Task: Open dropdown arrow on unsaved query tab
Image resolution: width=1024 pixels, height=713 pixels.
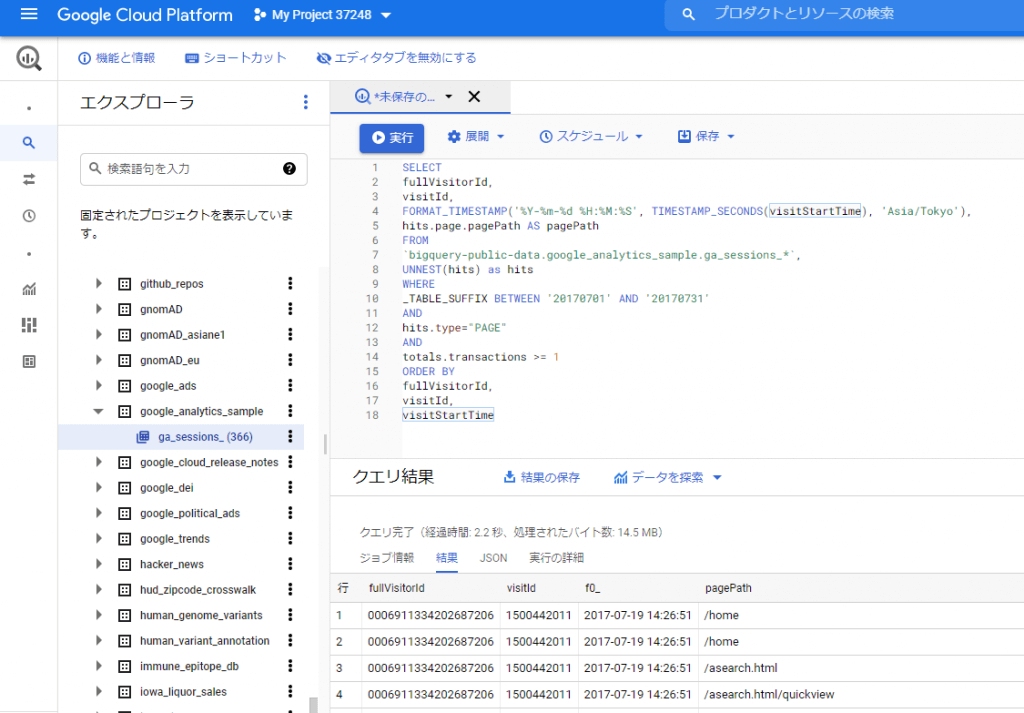Action: [449, 97]
